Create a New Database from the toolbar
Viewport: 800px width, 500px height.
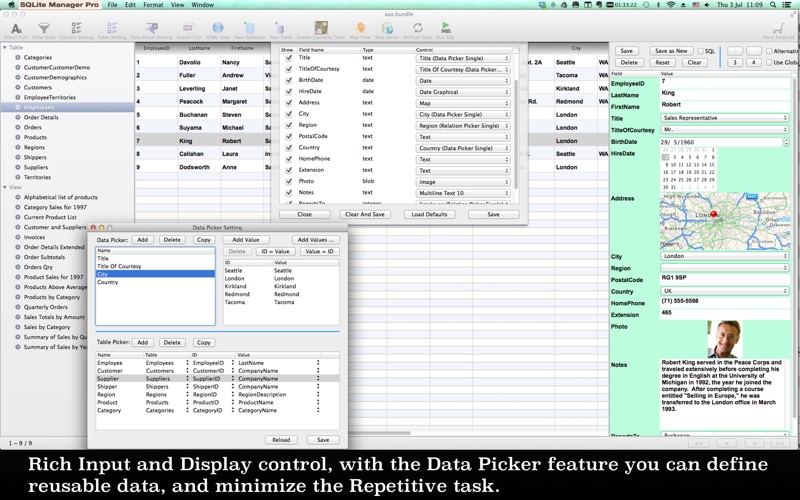tap(249, 30)
